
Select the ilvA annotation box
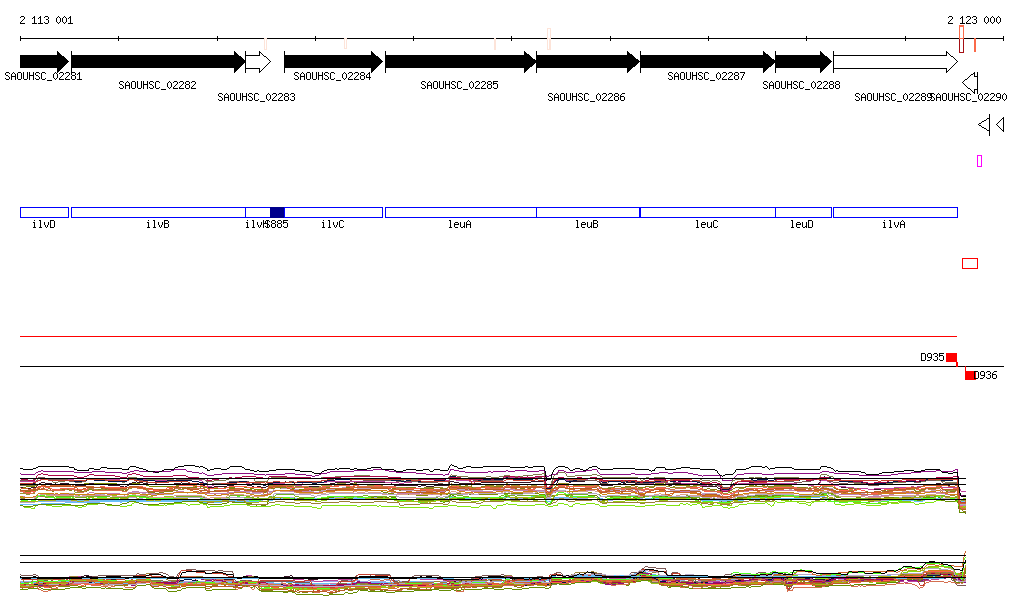[x=894, y=212]
